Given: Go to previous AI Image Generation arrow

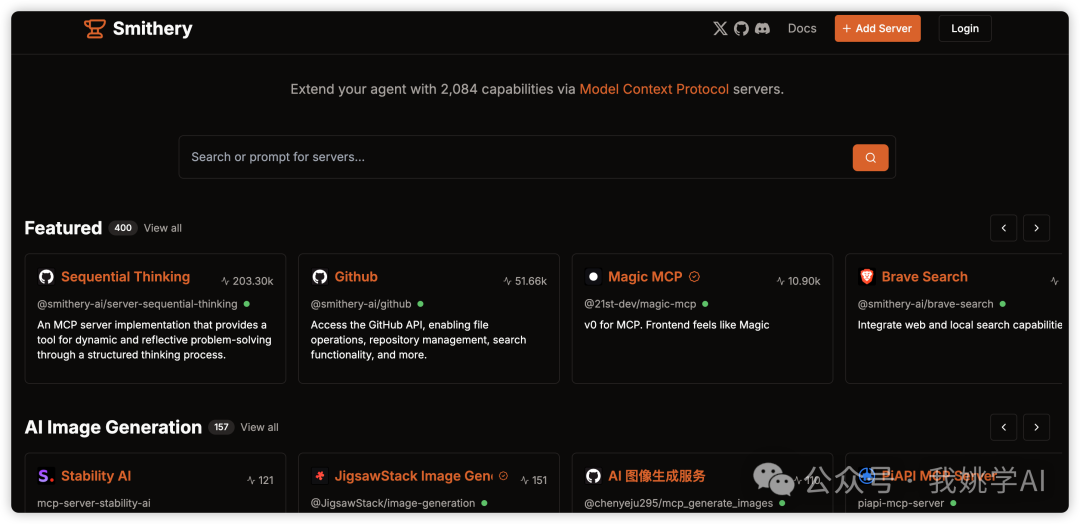Looking at the screenshot, I should (x=1004, y=427).
